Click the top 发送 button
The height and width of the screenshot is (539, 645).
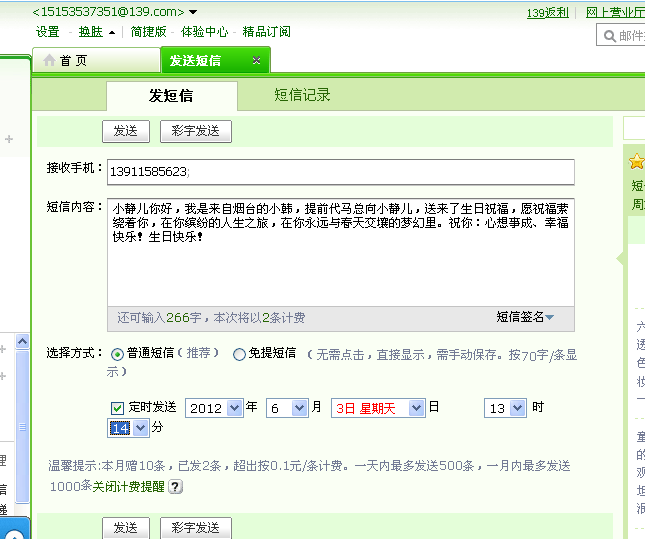(x=126, y=131)
